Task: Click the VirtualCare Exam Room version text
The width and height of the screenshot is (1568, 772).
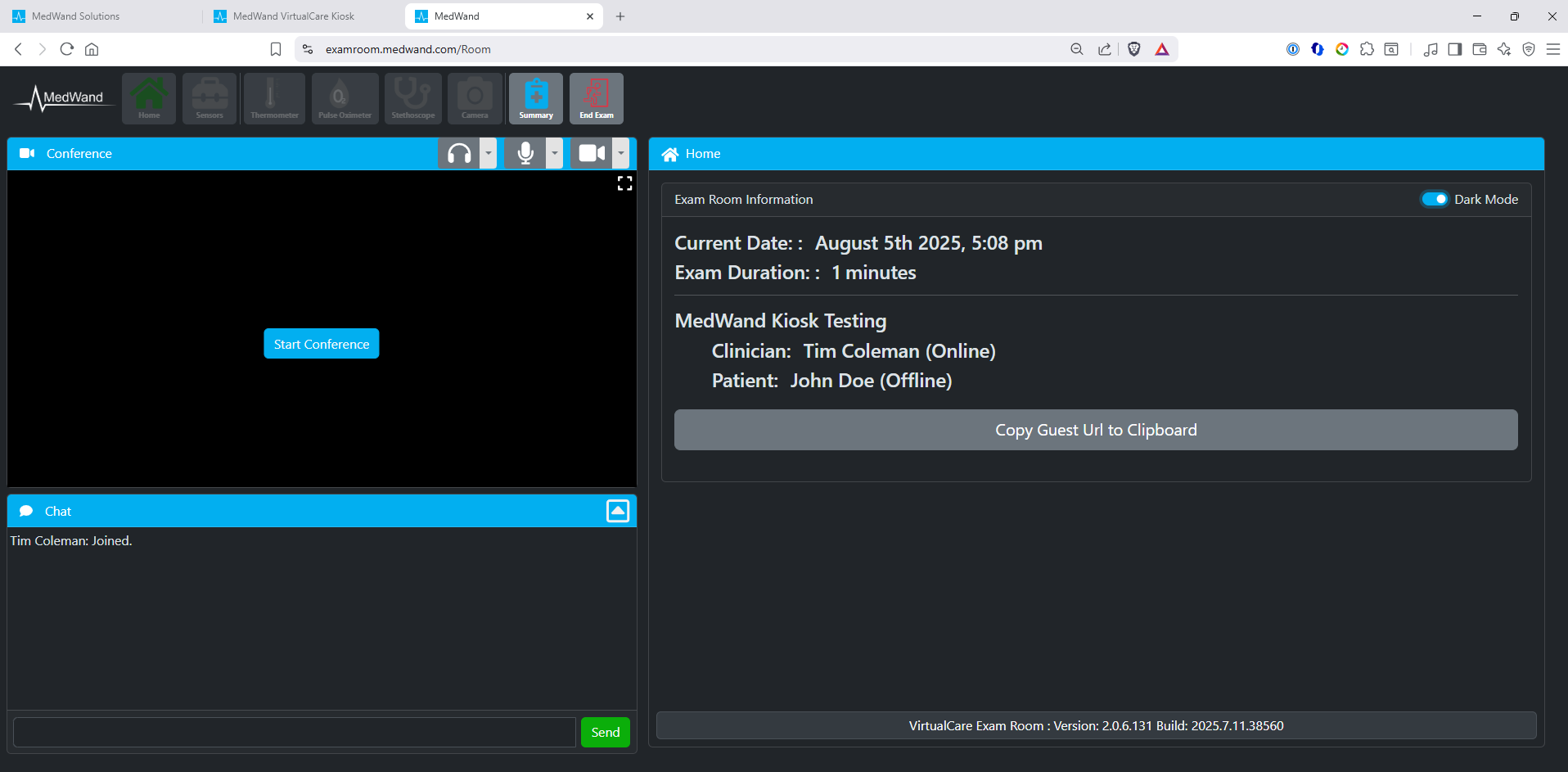Action: (1096, 726)
